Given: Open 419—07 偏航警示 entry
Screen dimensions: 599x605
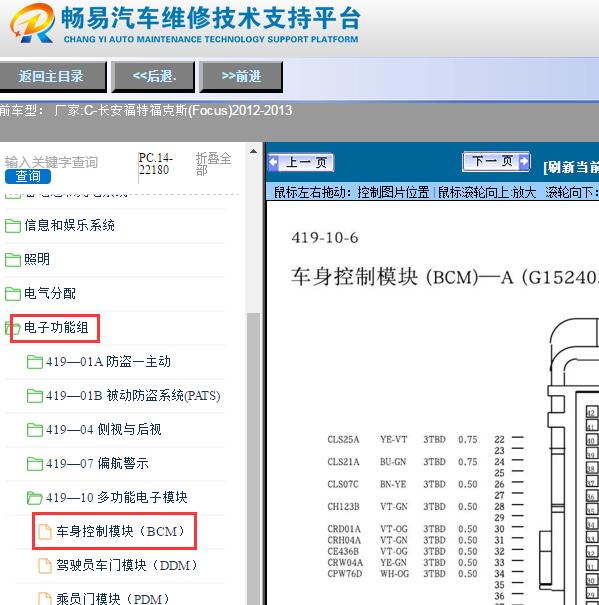Looking at the screenshot, I should point(97,463).
